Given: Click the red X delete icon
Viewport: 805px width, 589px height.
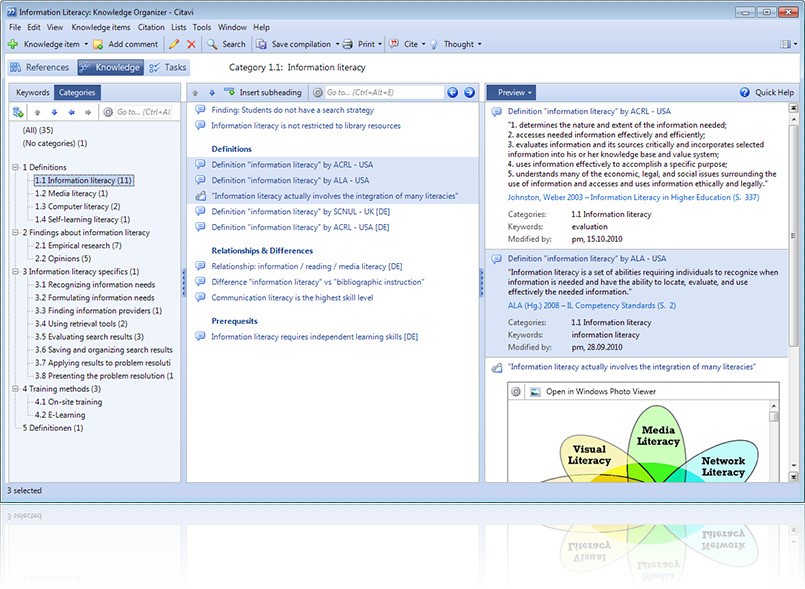Looking at the screenshot, I should click(191, 44).
